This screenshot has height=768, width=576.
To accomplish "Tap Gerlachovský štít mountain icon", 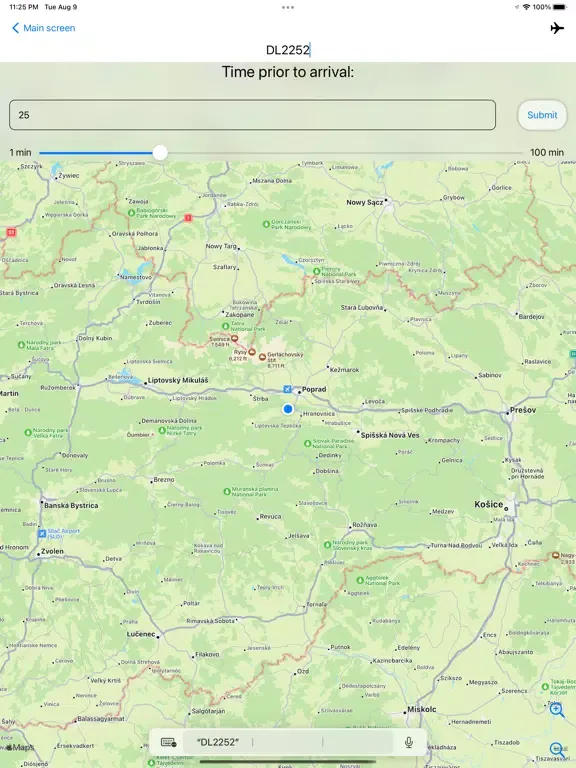I will tap(263, 357).
